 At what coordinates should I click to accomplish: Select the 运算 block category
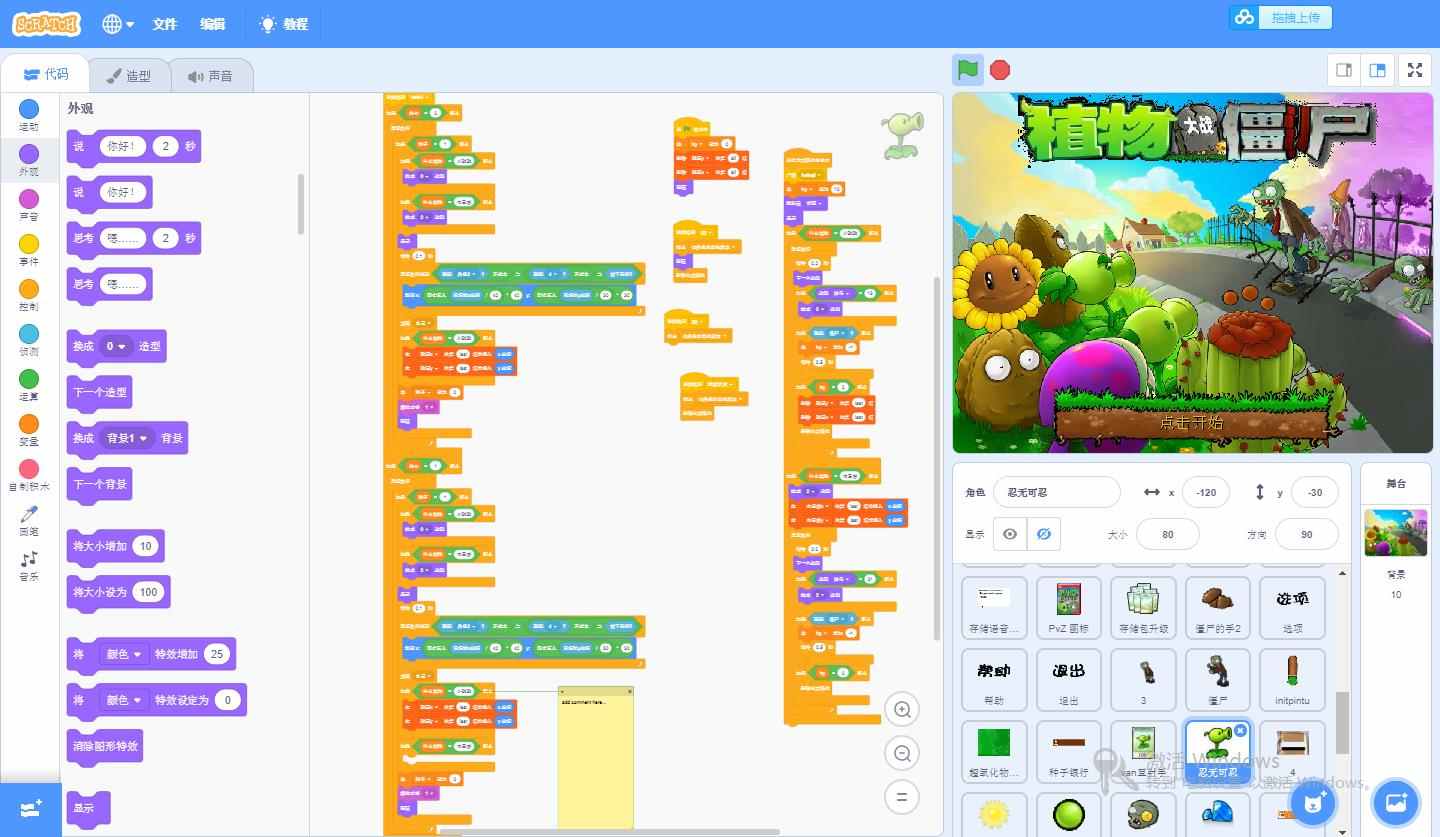[x=29, y=385]
